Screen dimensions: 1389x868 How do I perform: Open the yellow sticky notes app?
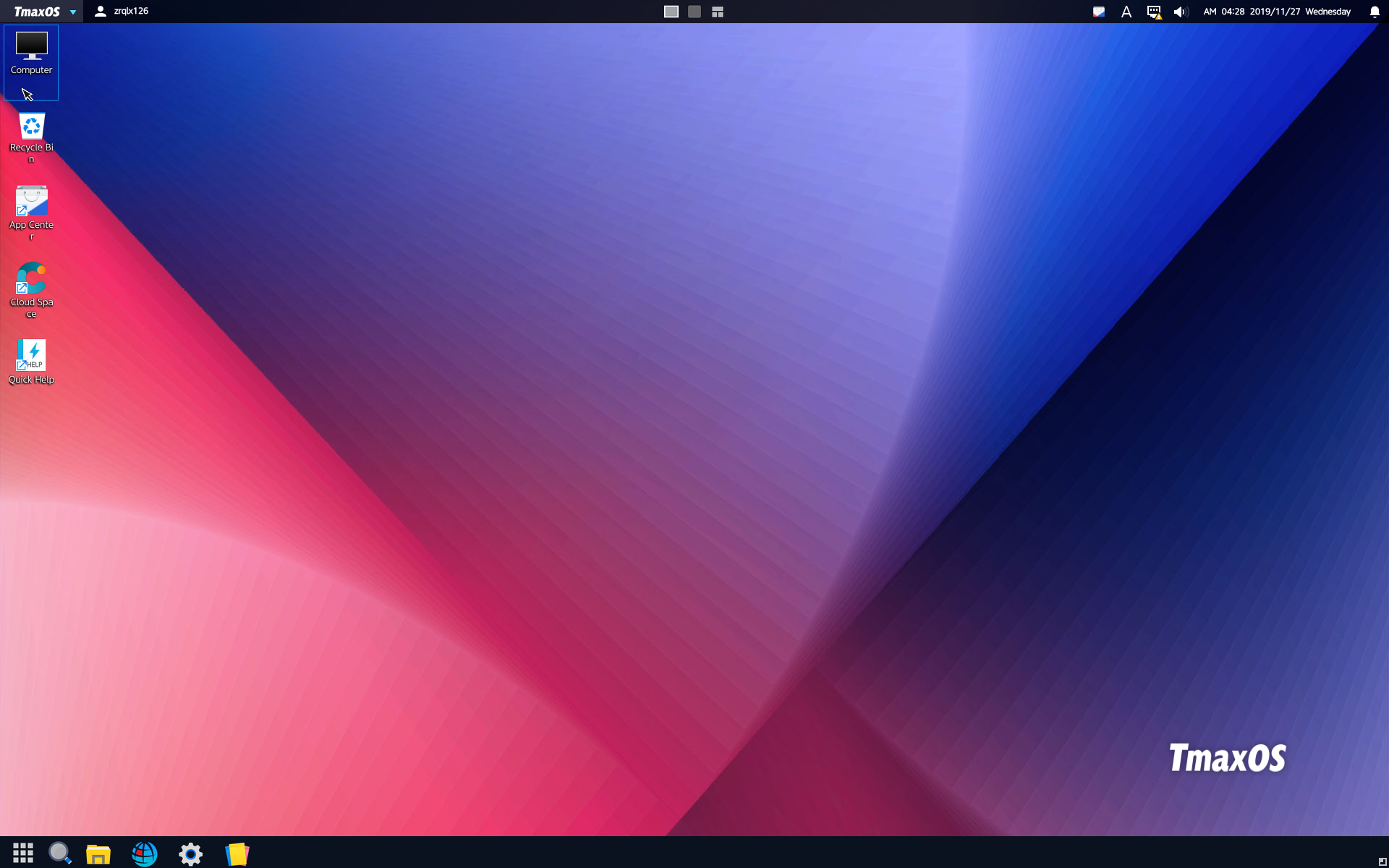pos(237,854)
